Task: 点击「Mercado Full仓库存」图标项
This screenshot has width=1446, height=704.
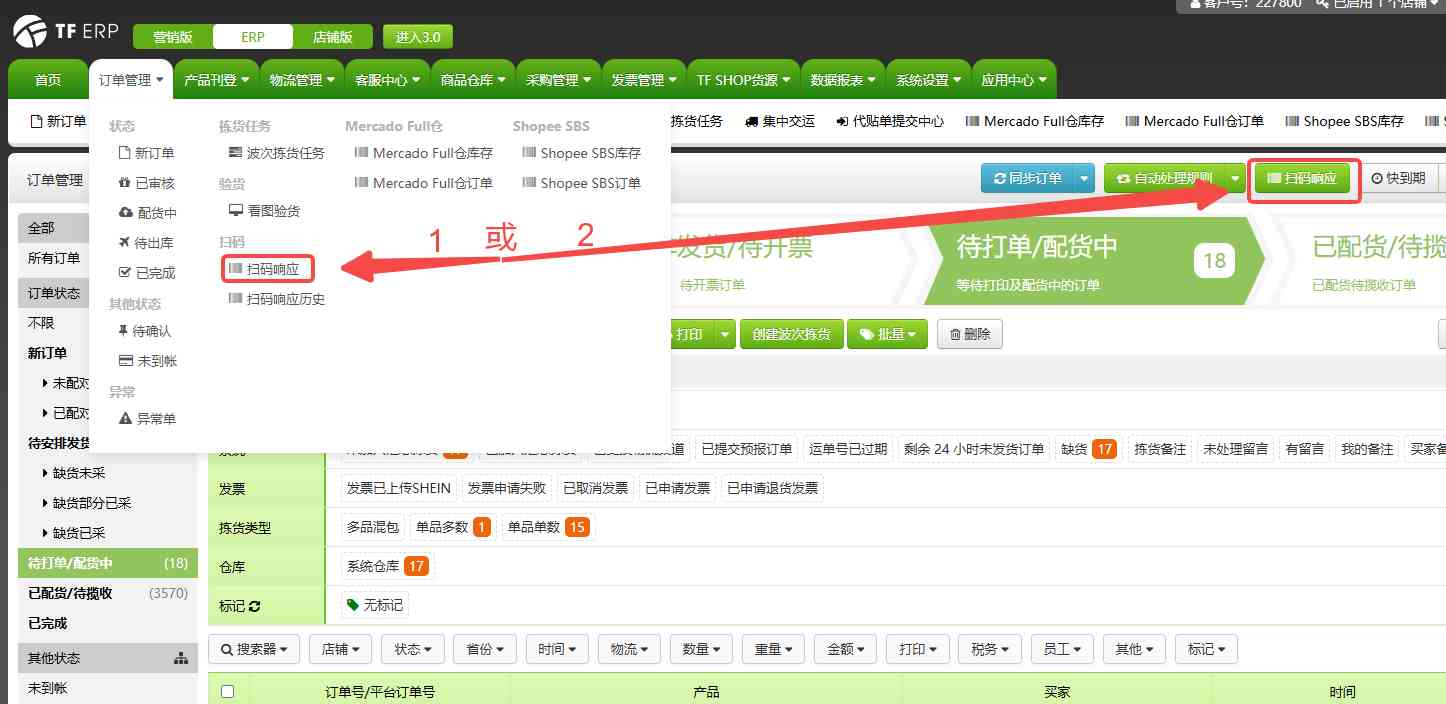Action: tap(423, 153)
